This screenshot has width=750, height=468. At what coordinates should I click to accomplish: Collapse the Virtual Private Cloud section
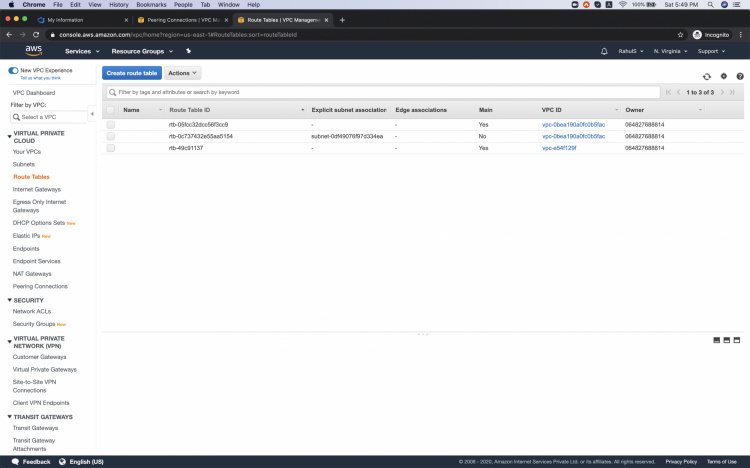point(10,136)
